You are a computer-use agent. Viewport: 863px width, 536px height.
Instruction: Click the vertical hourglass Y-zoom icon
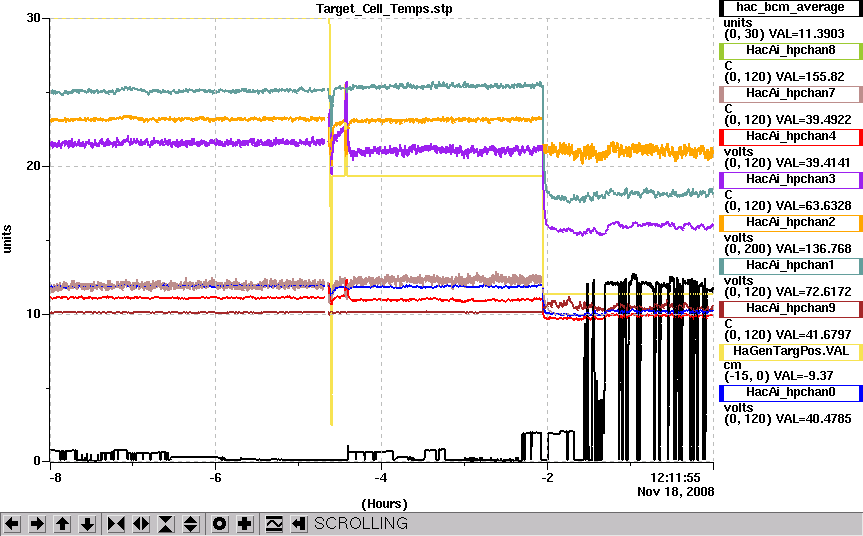point(166,523)
